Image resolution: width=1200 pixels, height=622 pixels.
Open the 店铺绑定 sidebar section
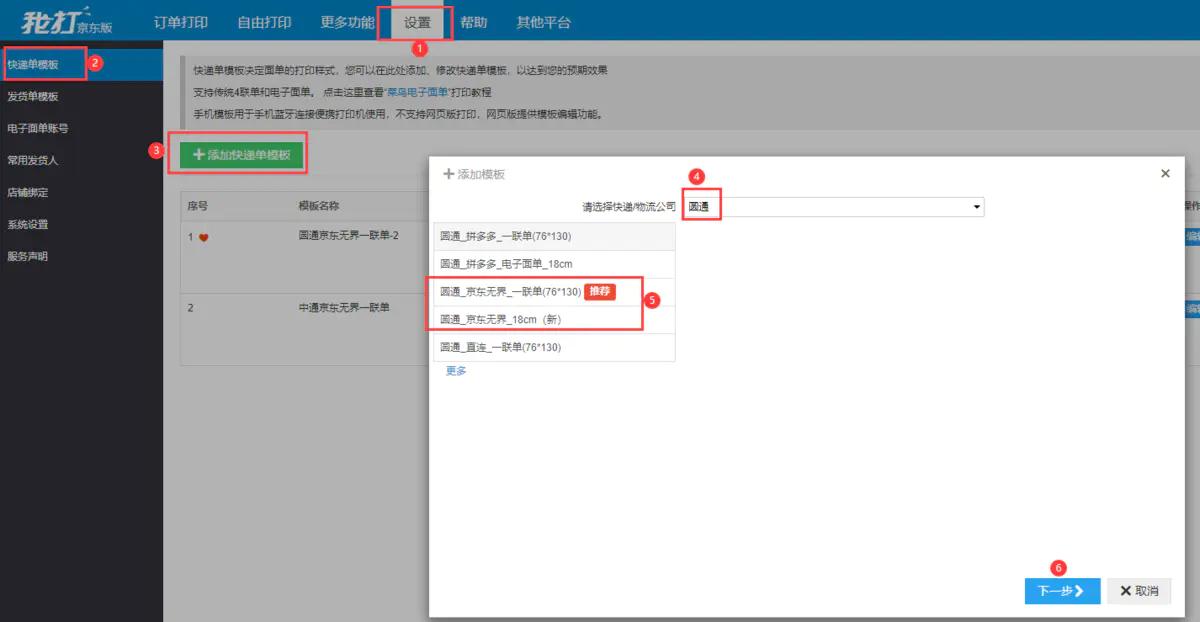click(x=38, y=192)
